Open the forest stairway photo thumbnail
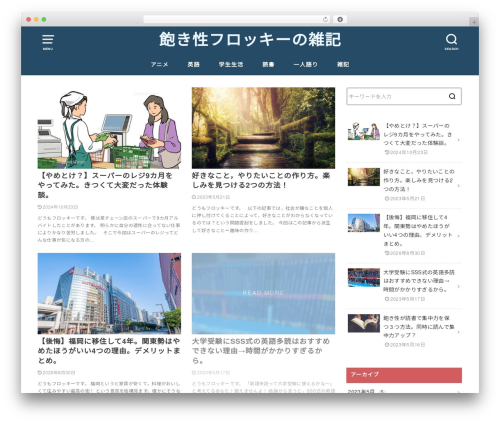Viewport: 500px width, 423px height. [263, 128]
